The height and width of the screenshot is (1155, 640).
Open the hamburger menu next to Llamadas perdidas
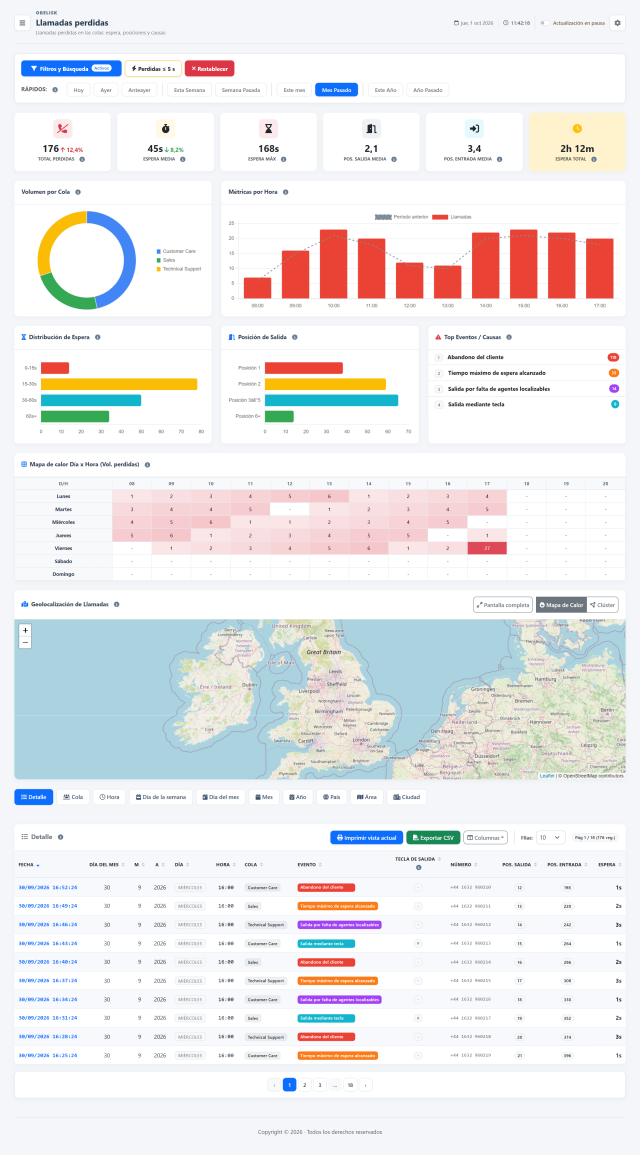coord(22,23)
